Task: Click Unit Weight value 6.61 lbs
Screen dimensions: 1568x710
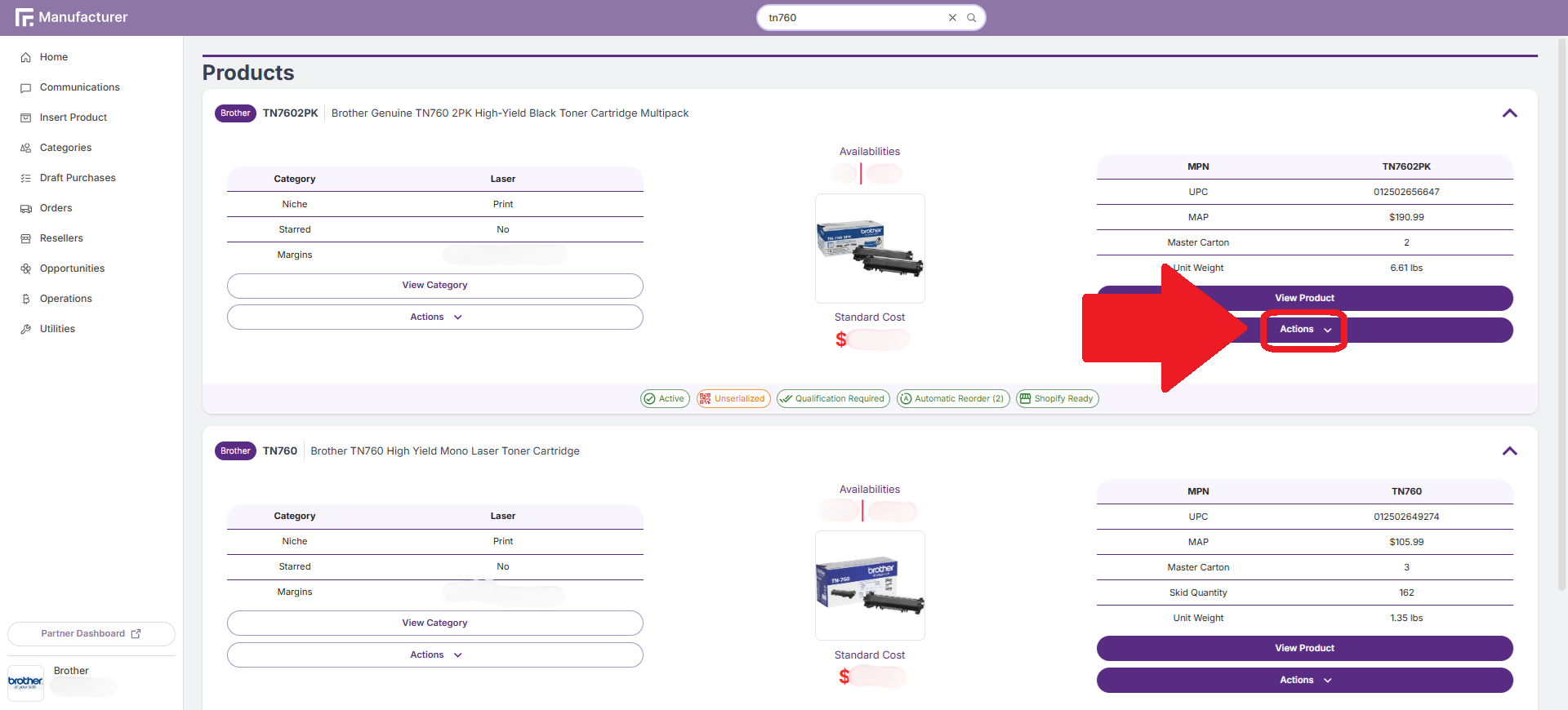Action: point(1406,268)
